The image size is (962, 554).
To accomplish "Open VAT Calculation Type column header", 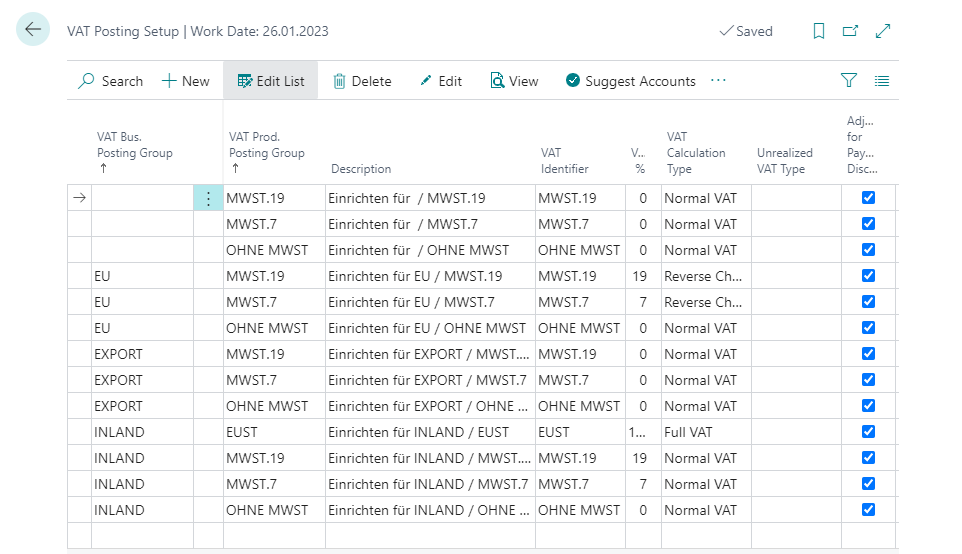I will [696, 153].
